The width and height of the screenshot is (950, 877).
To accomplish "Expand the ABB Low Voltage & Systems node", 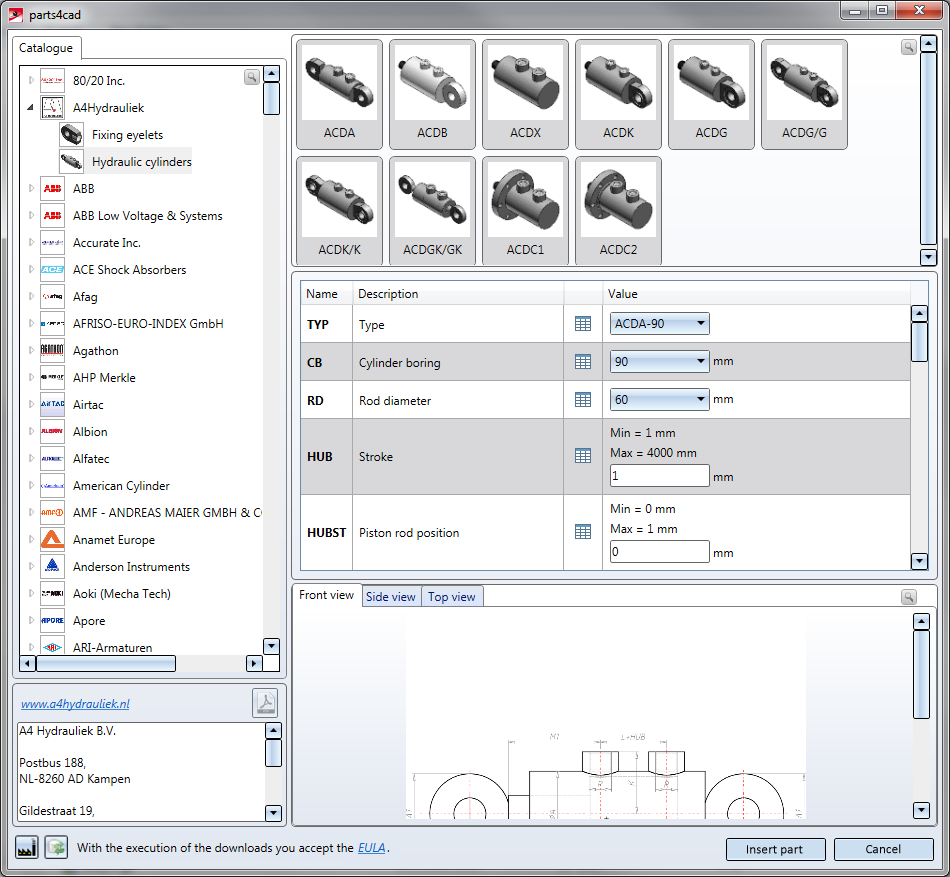I will point(31,215).
